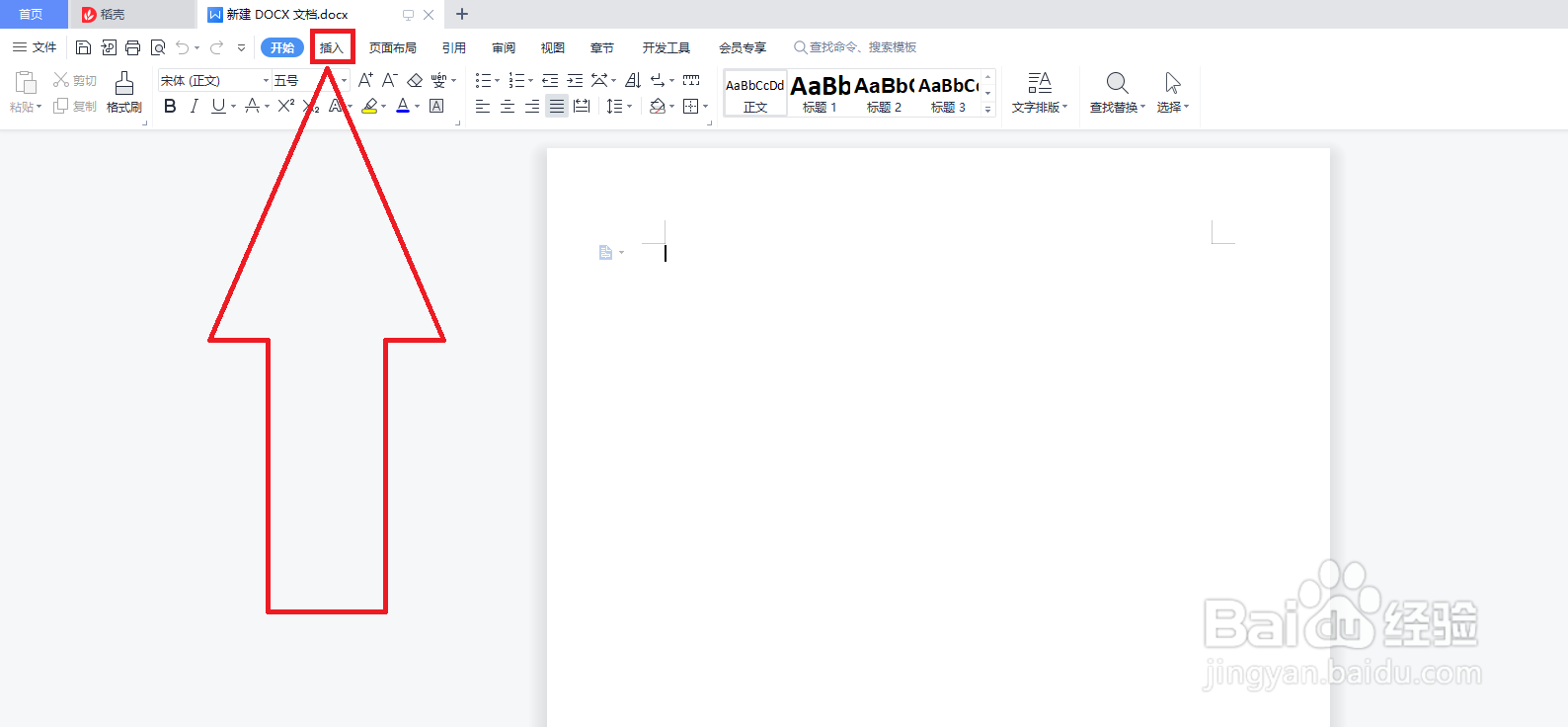Click the Chinese layout icon
Viewport: 1568px width, 727px height.
point(599,80)
